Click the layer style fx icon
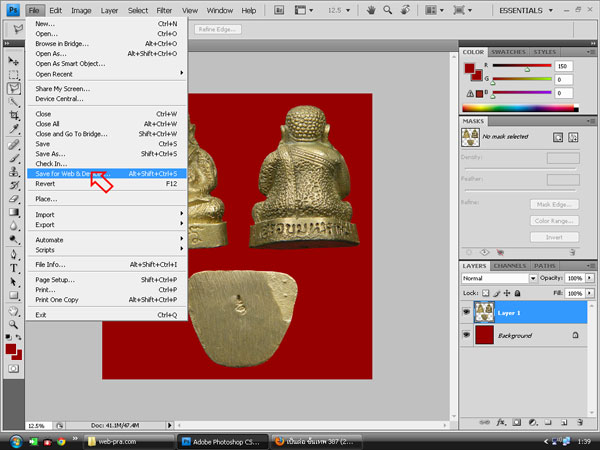Viewport: 600px width, 450px height. click(501, 422)
